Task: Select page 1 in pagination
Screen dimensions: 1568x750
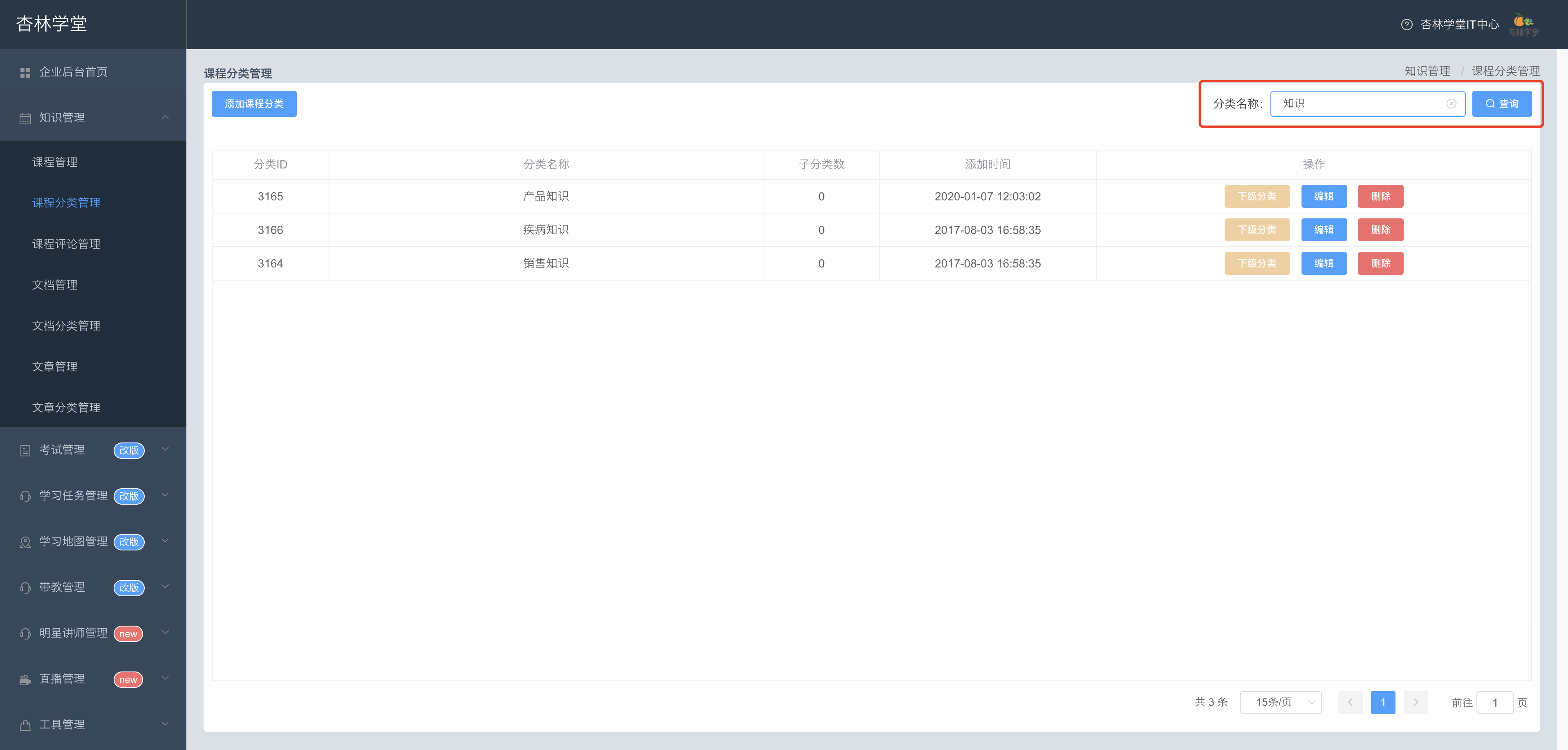Action: (1383, 703)
